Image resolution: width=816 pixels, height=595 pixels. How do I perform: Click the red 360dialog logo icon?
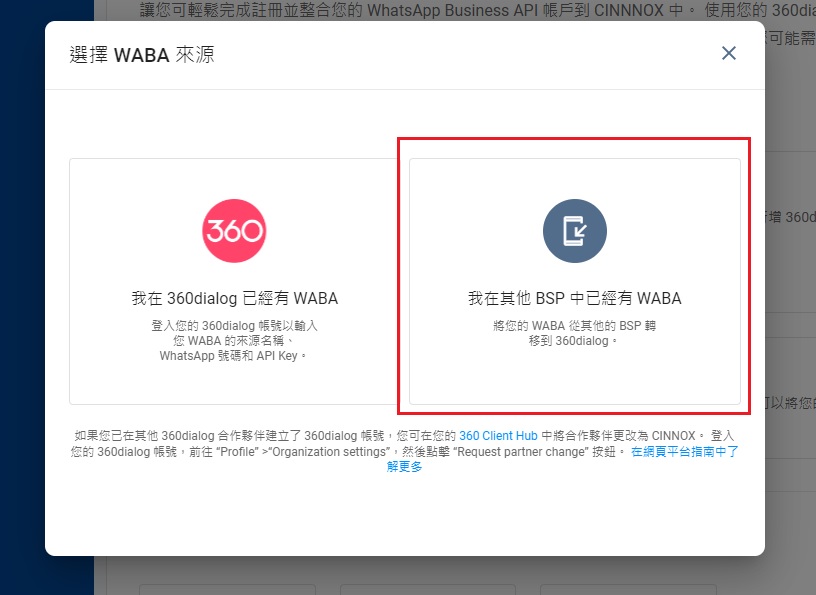(x=234, y=231)
